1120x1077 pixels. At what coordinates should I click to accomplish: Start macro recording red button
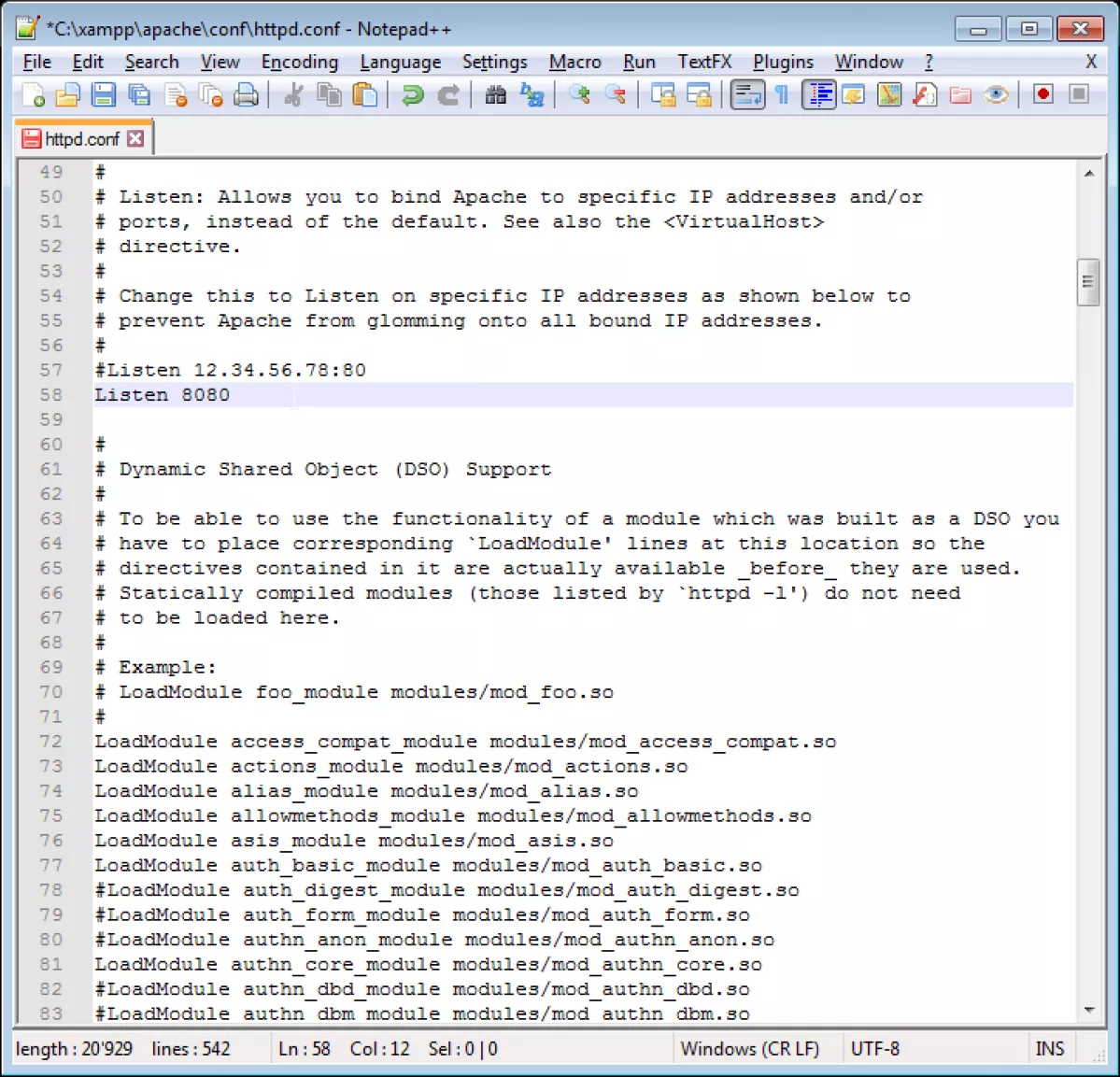1042,95
